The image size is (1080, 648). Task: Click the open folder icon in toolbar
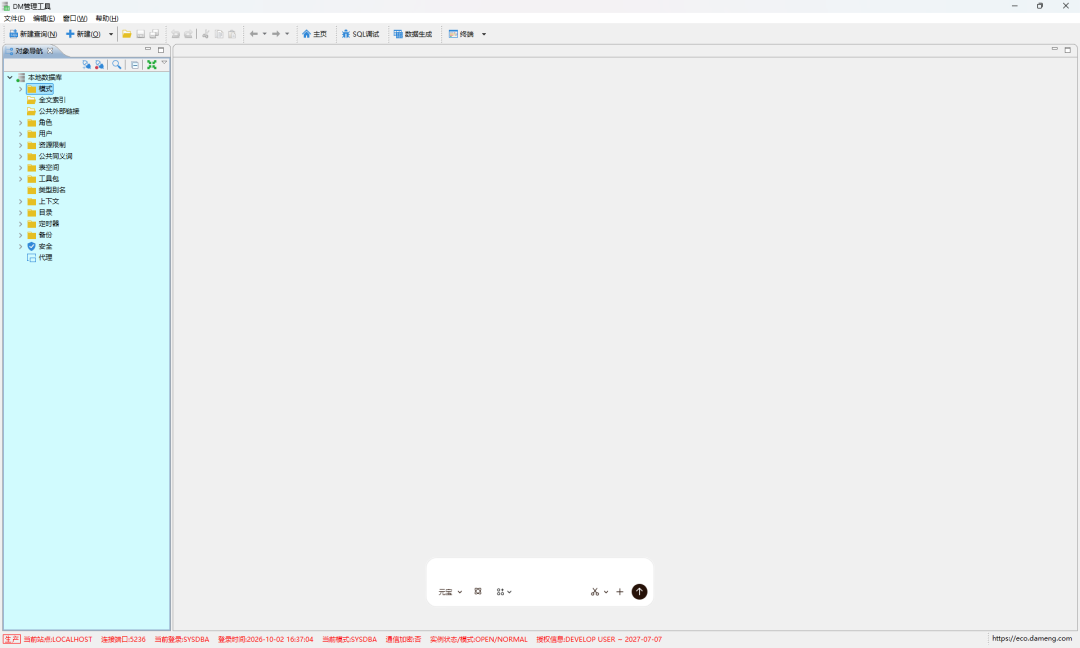pyautogui.click(x=127, y=34)
